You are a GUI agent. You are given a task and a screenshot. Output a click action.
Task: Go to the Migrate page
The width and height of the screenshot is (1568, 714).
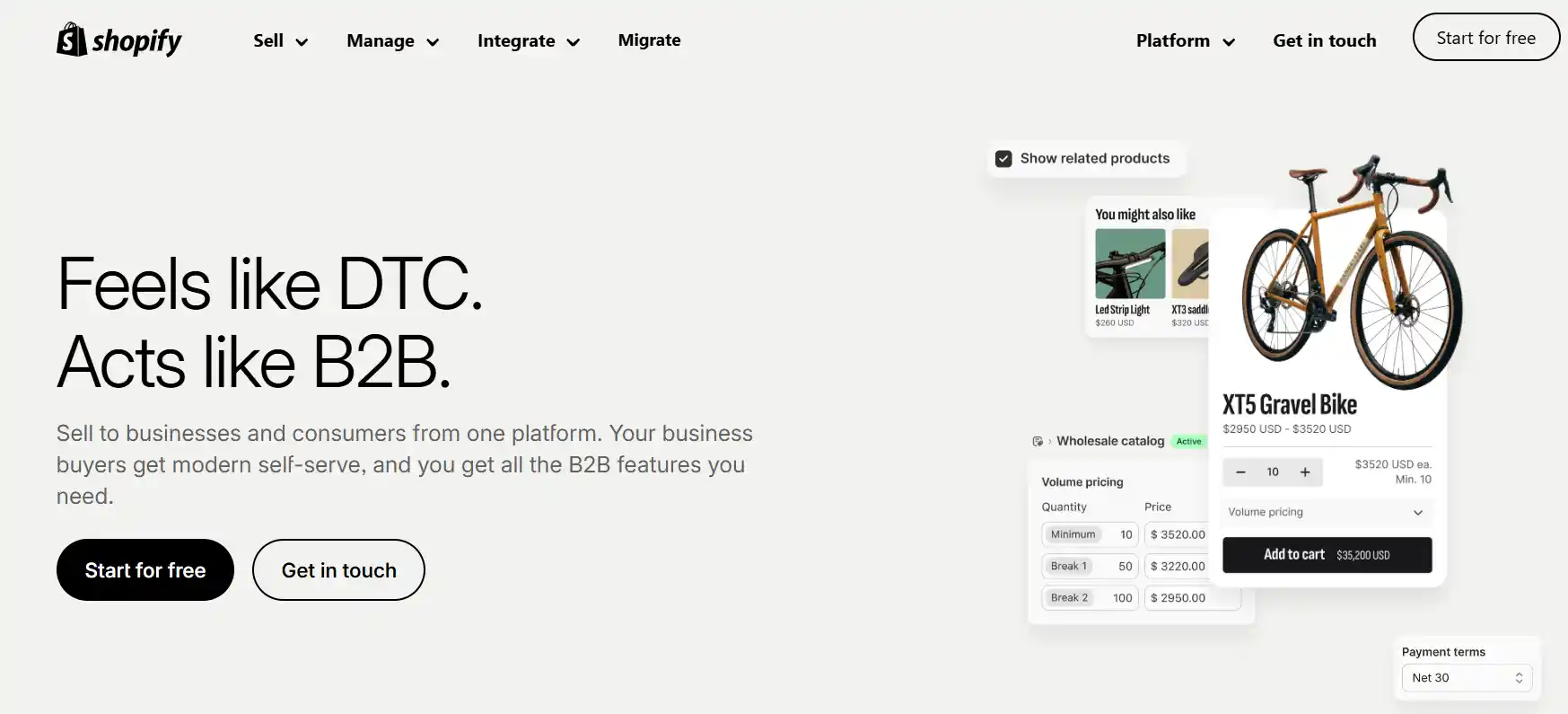coord(649,40)
